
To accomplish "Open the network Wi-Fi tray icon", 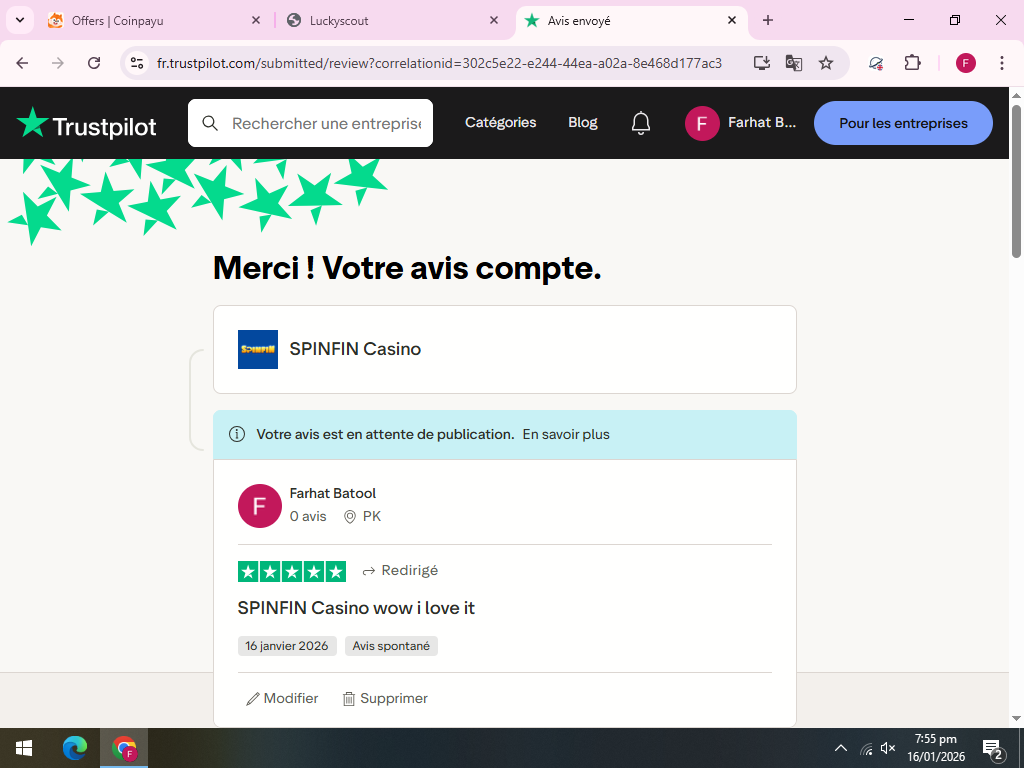I will click(x=867, y=748).
